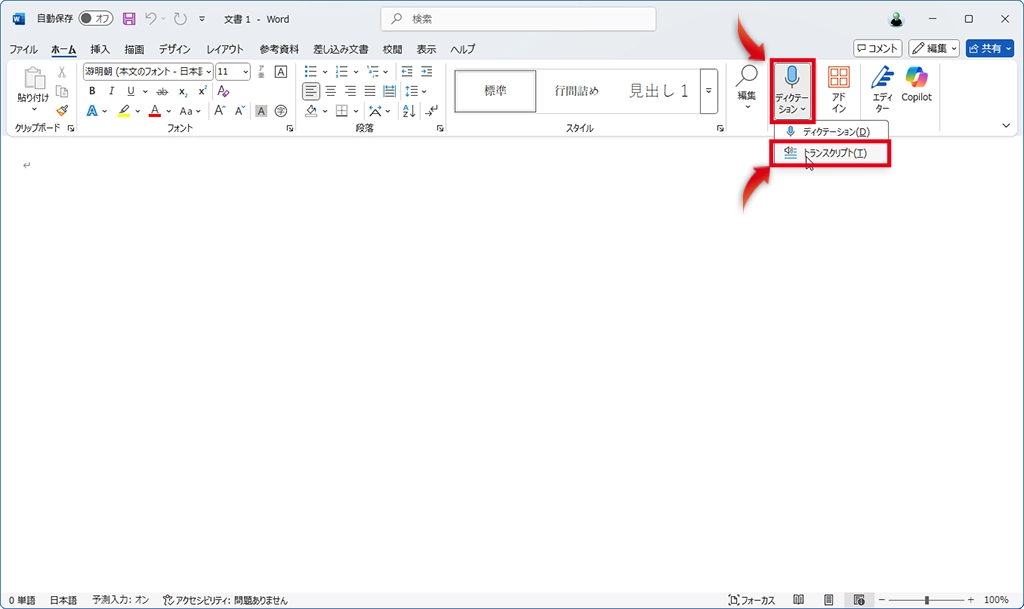The image size is (1024, 609).
Task: Toggle subscript formatting
Action: click(183, 91)
